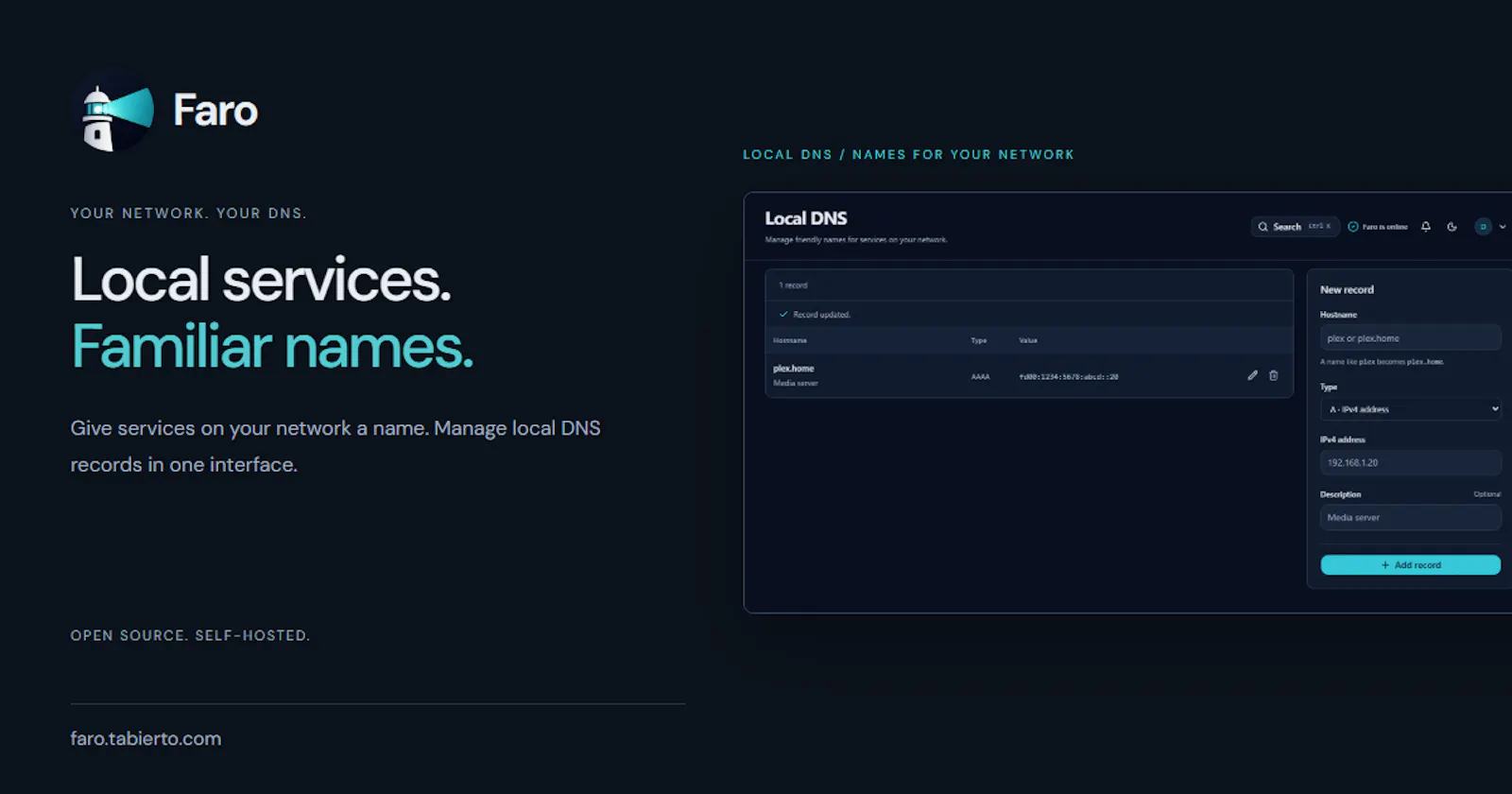
Task: Click the Faro brand name
Action: [x=215, y=111]
